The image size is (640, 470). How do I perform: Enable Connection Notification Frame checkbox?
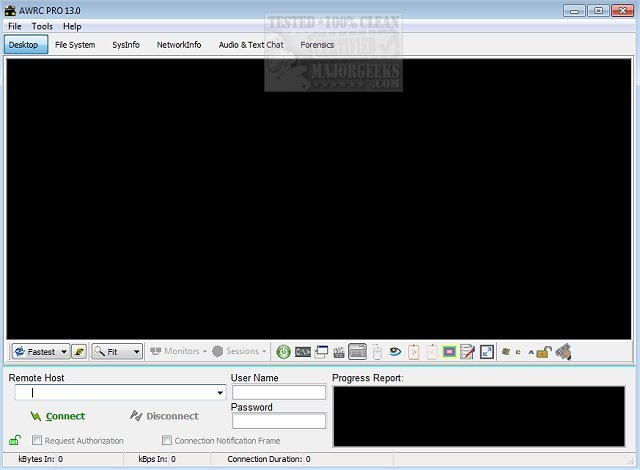167,440
